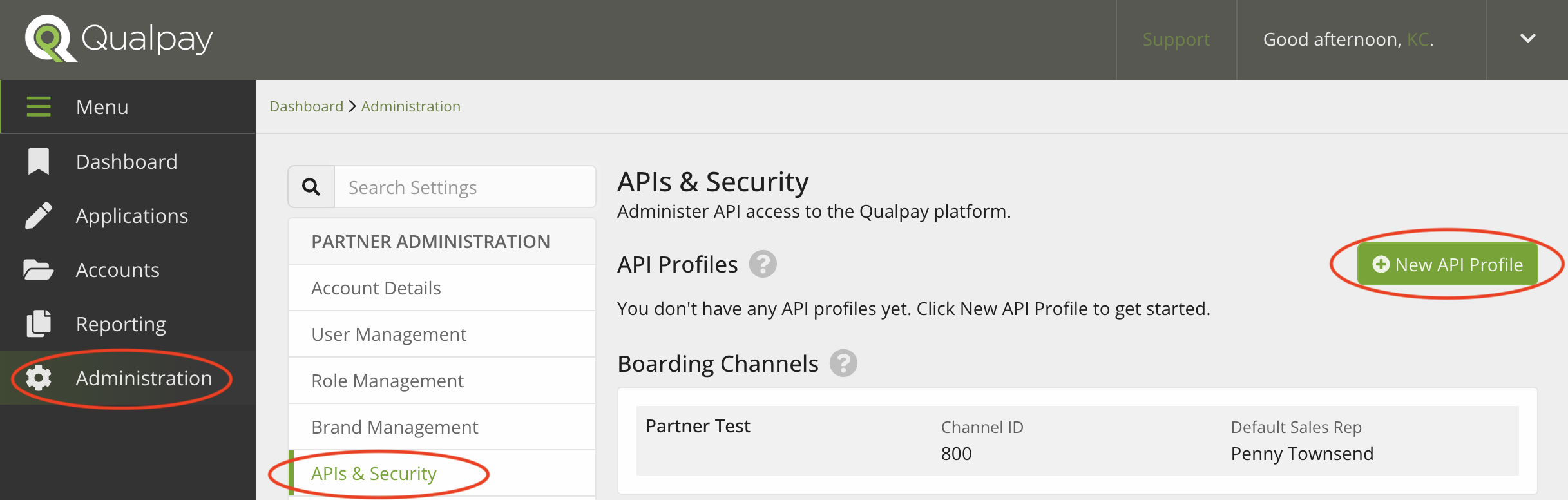Click the Applications pencil icon
Viewport: 1568px width, 500px height.
(x=39, y=215)
